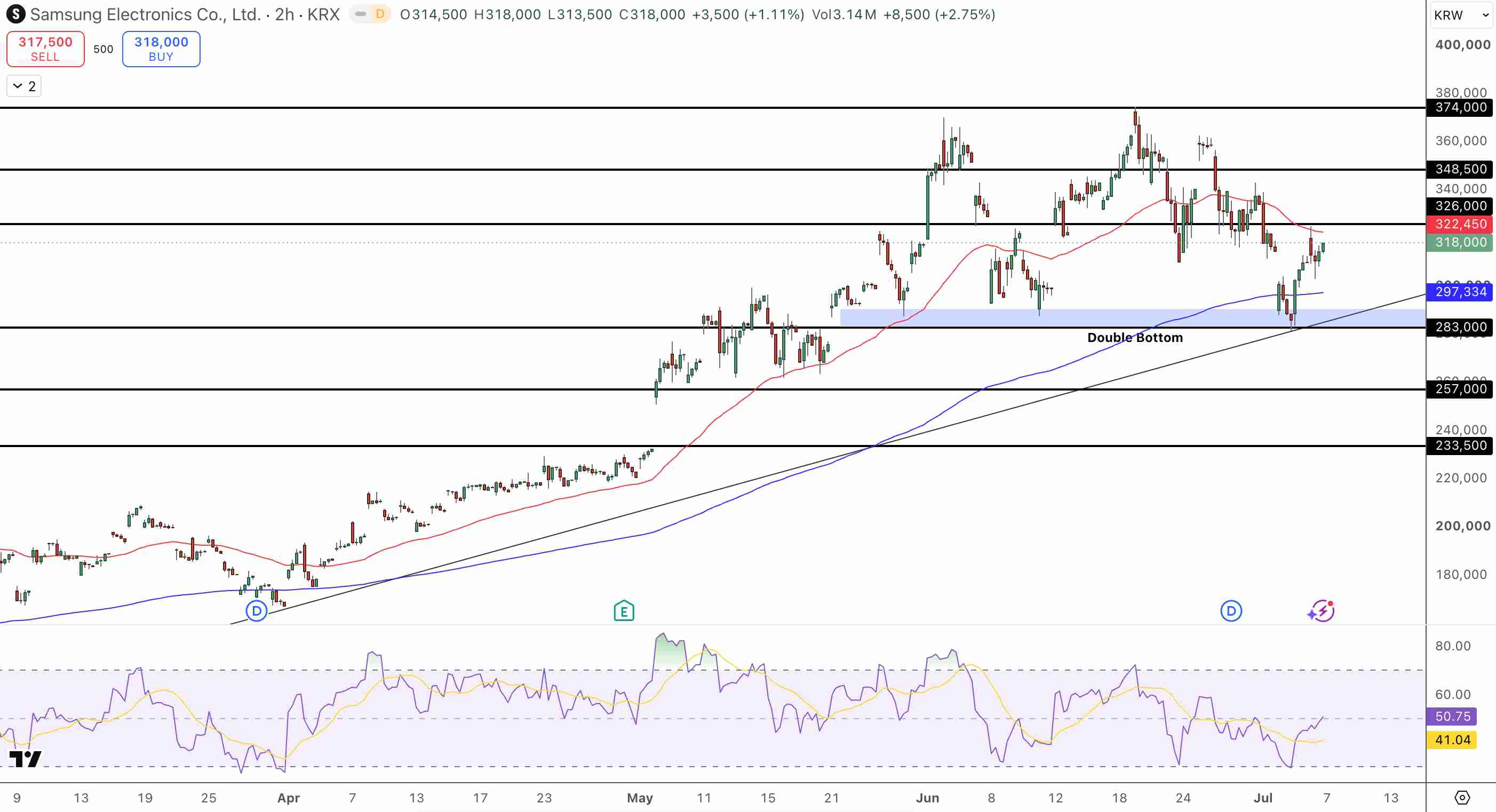Screen dimensions: 1496x812
Task: Open the dividend marker near April
Action: (257, 611)
